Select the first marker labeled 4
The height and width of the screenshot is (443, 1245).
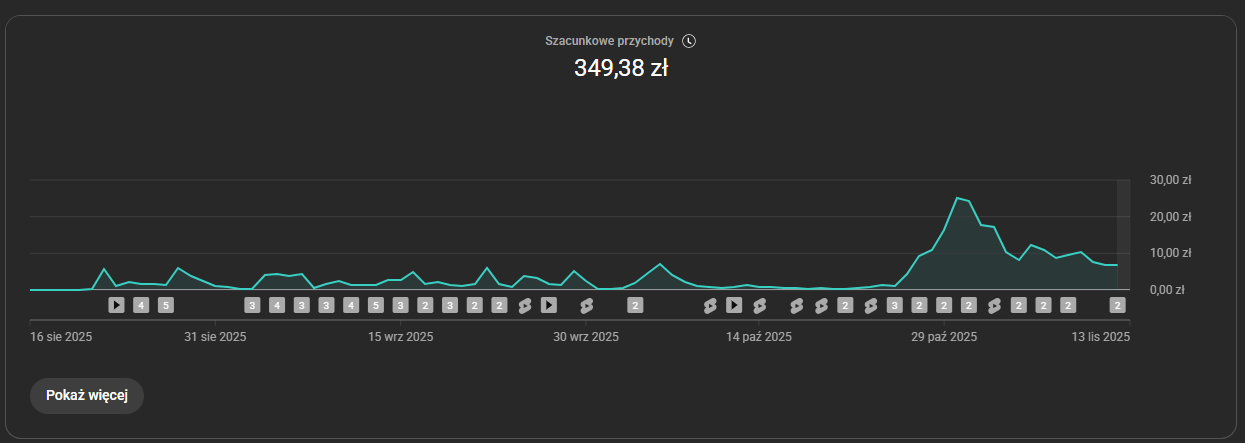(x=141, y=305)
